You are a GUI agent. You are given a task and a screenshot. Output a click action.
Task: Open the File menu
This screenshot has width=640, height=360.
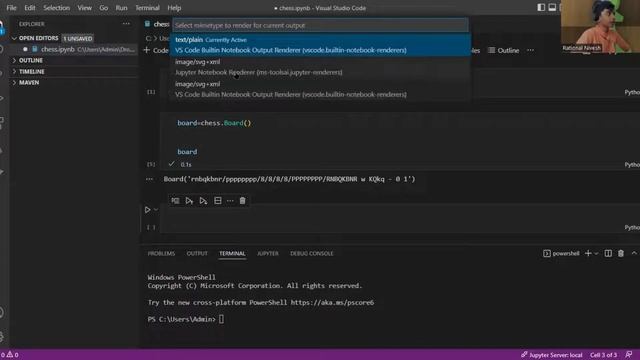point(11,8)
